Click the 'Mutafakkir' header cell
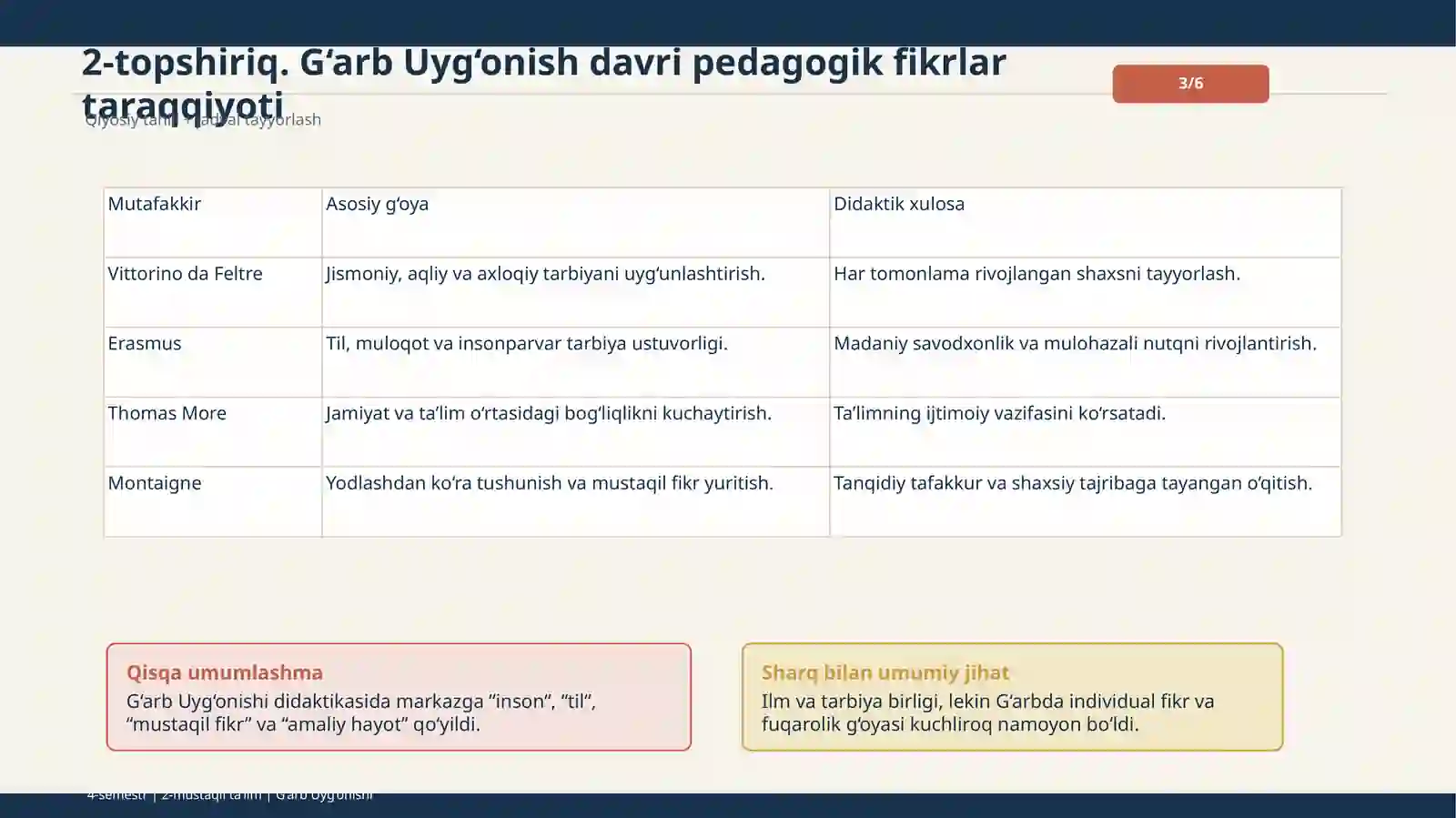1456x818 pixels. tap(213, 223)
